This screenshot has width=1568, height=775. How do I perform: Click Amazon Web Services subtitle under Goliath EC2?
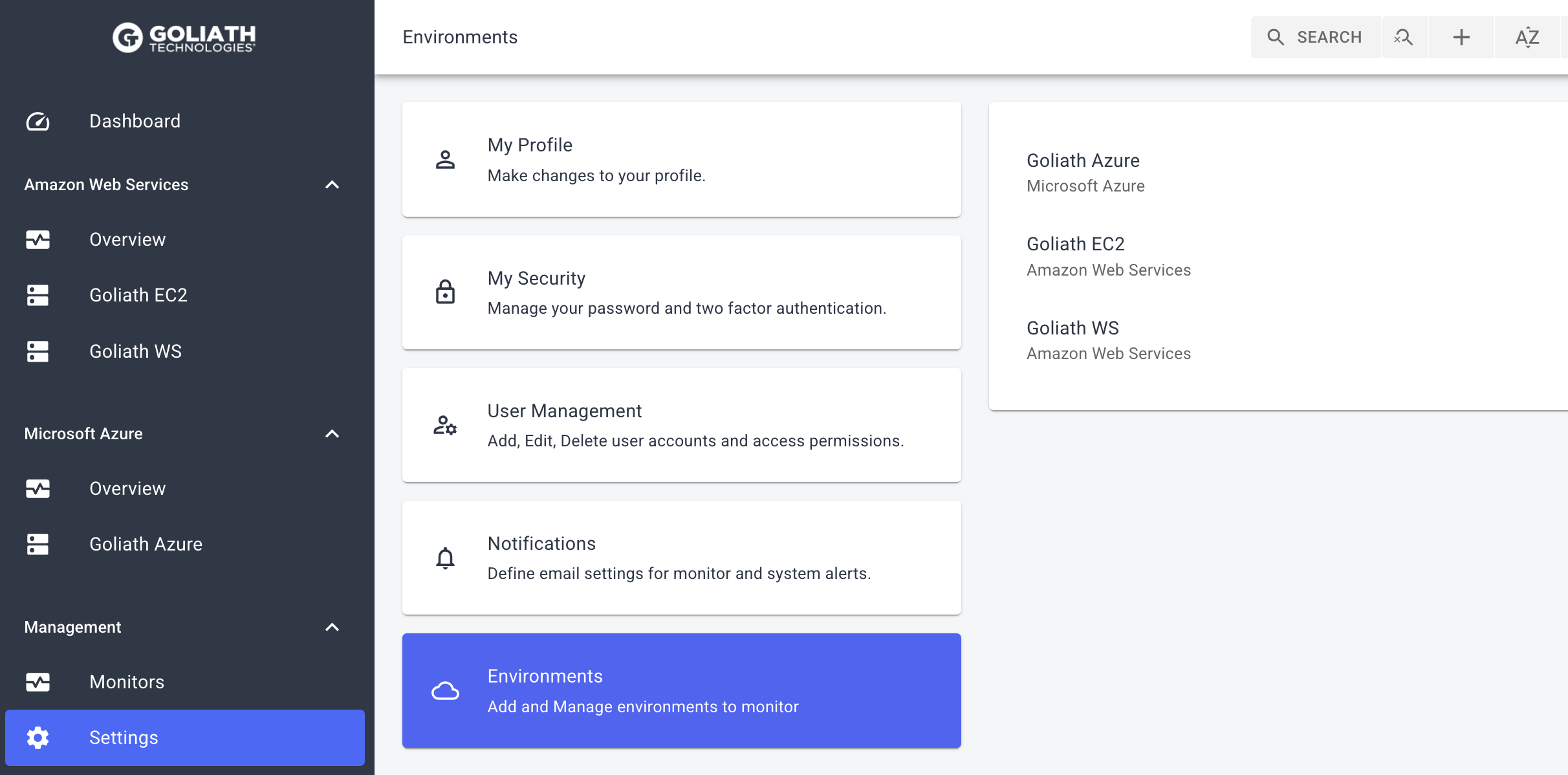(1109, 270)
